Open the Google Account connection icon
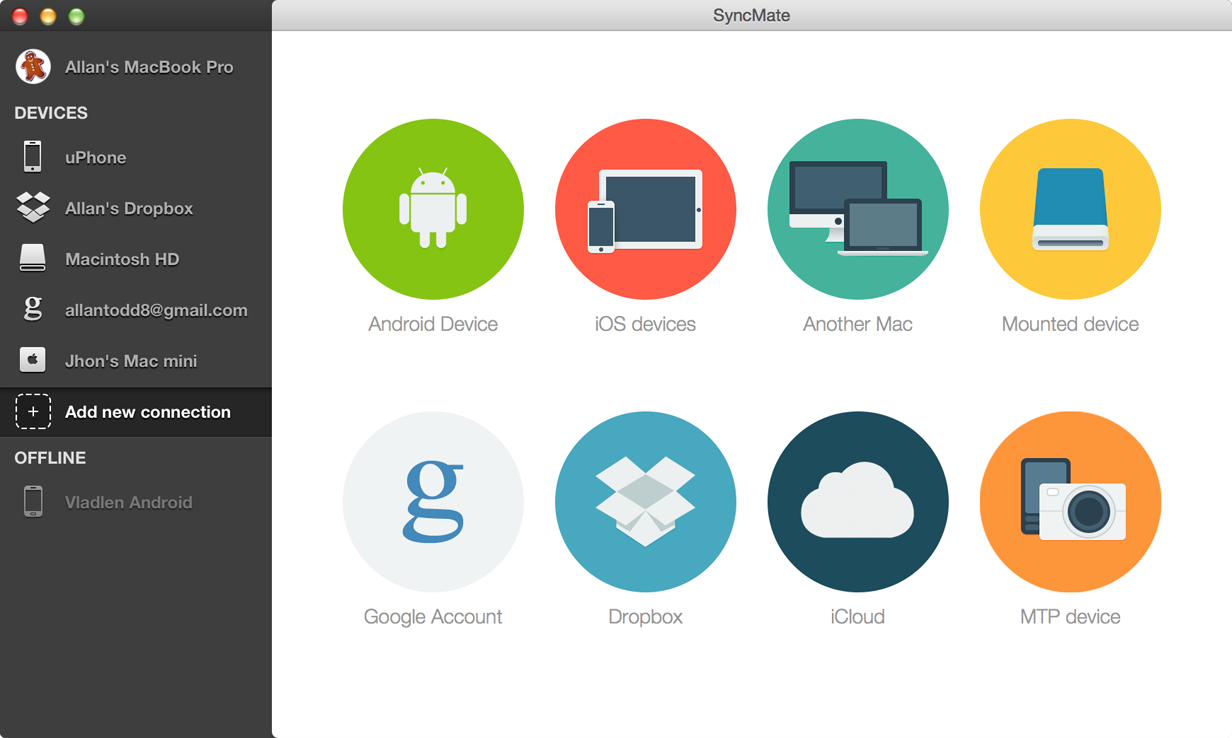Image resolution: width=1232 pixels, height=738 pixels. 433,502
